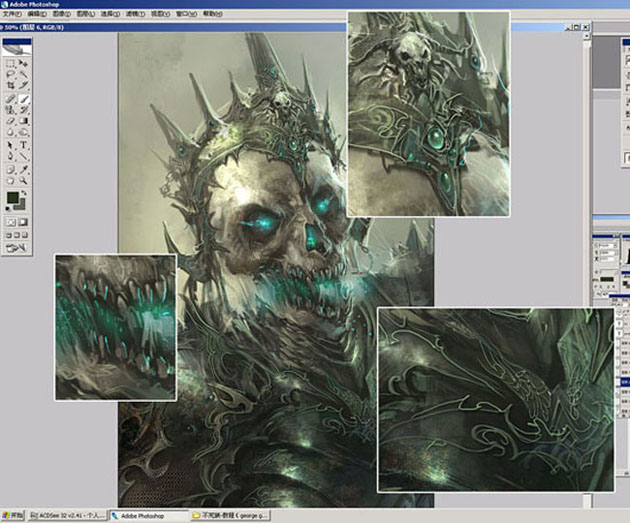Select the Hand tool

pos(10,181)
